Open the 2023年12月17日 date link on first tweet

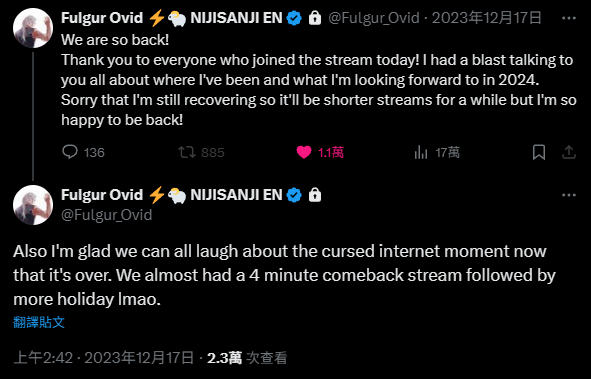(x=487, y=18)
